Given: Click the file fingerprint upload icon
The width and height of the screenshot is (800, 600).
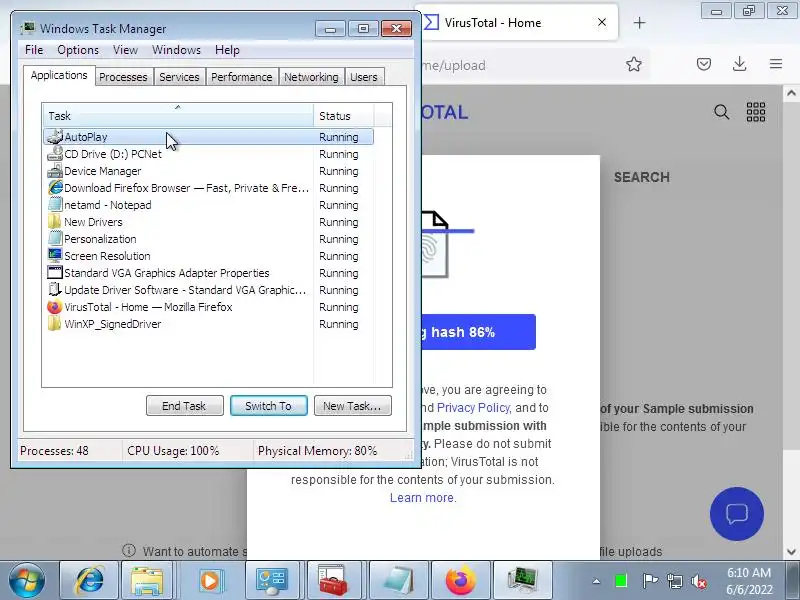Looking at the screenshot, I should [435, 244].
